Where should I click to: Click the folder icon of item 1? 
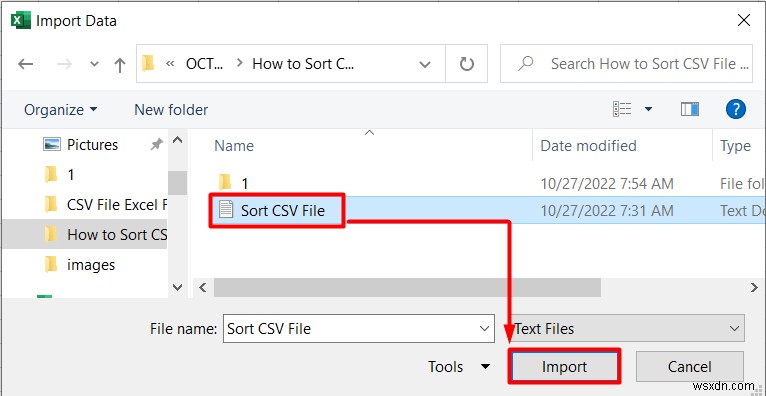225,183
